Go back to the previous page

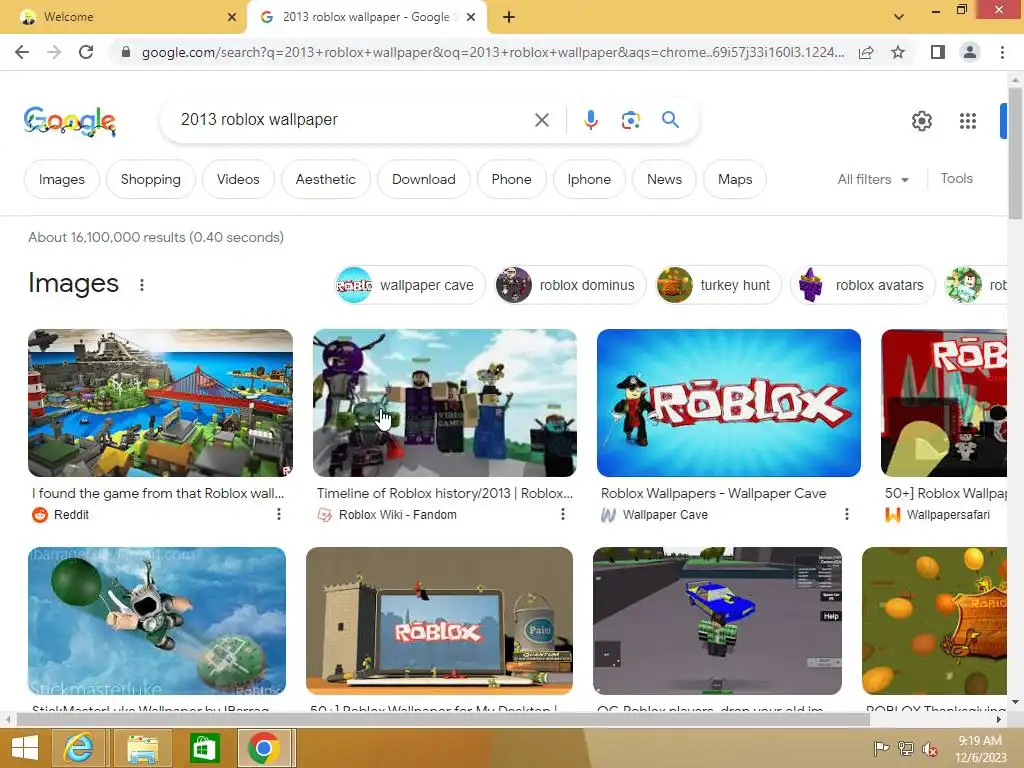22,52
